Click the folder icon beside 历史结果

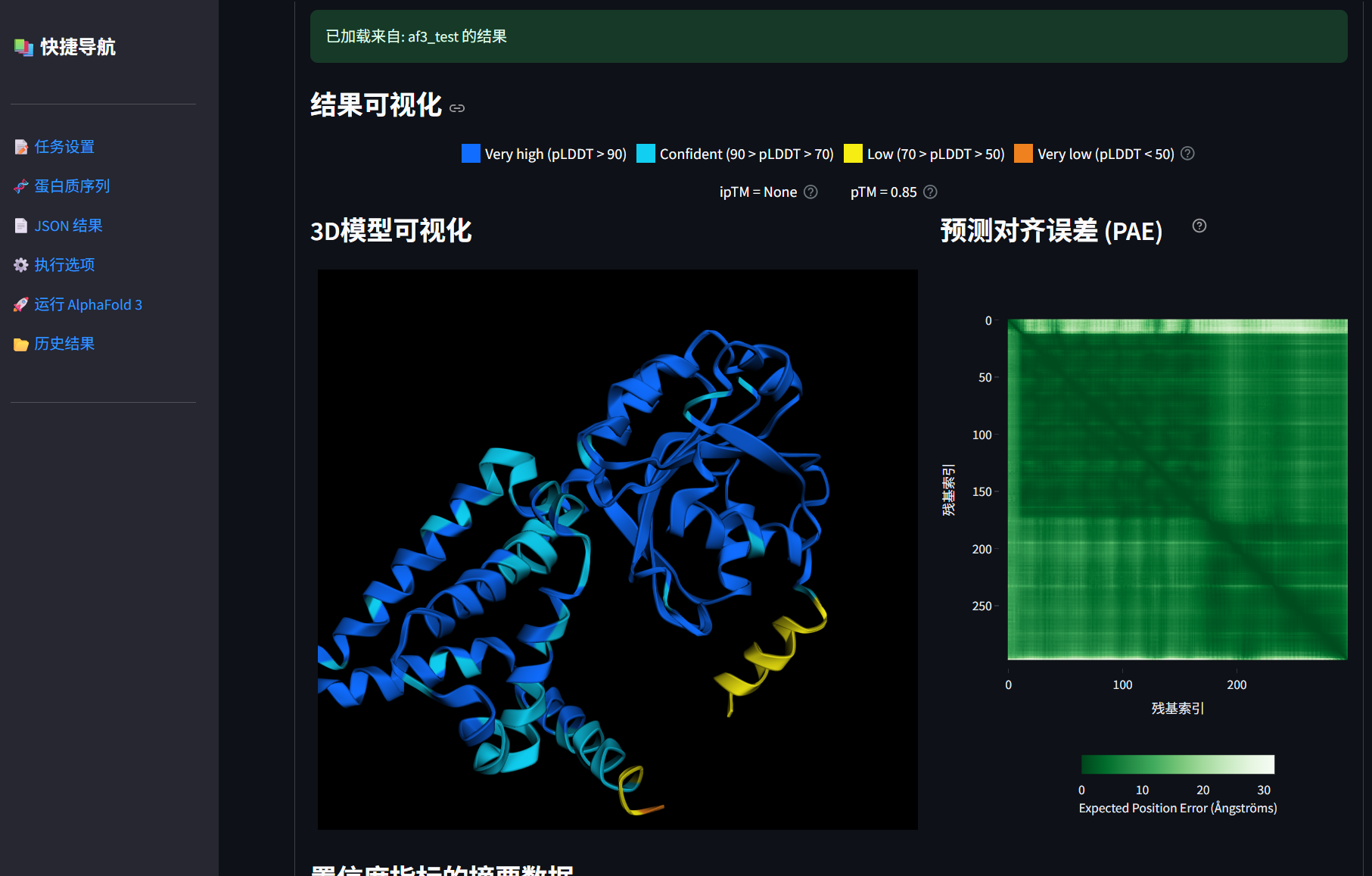(x=21, y=344)
